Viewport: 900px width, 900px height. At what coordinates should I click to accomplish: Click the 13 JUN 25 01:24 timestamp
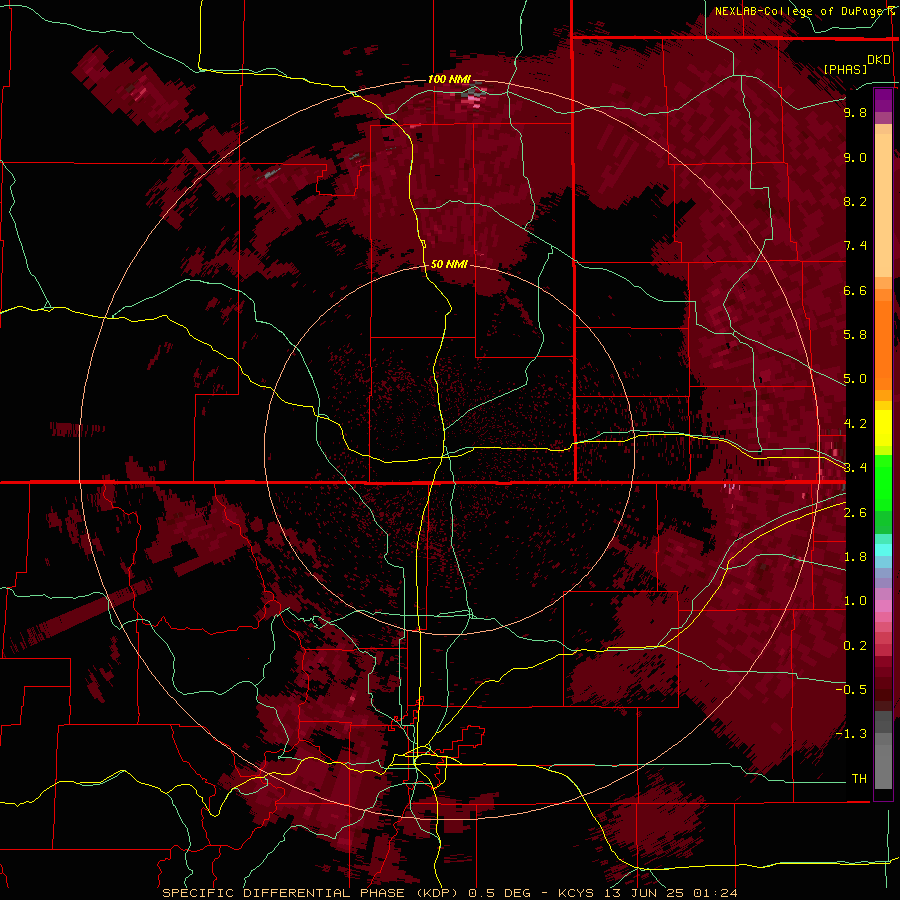pyautogui.click(x=670, y=893)
